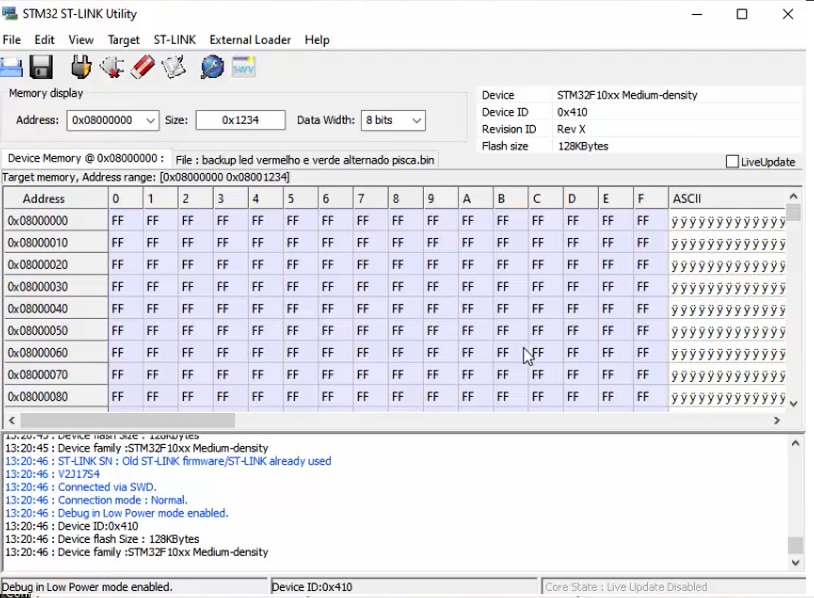Switch to the backup led vermelho file tab

(x=305, y=160)
